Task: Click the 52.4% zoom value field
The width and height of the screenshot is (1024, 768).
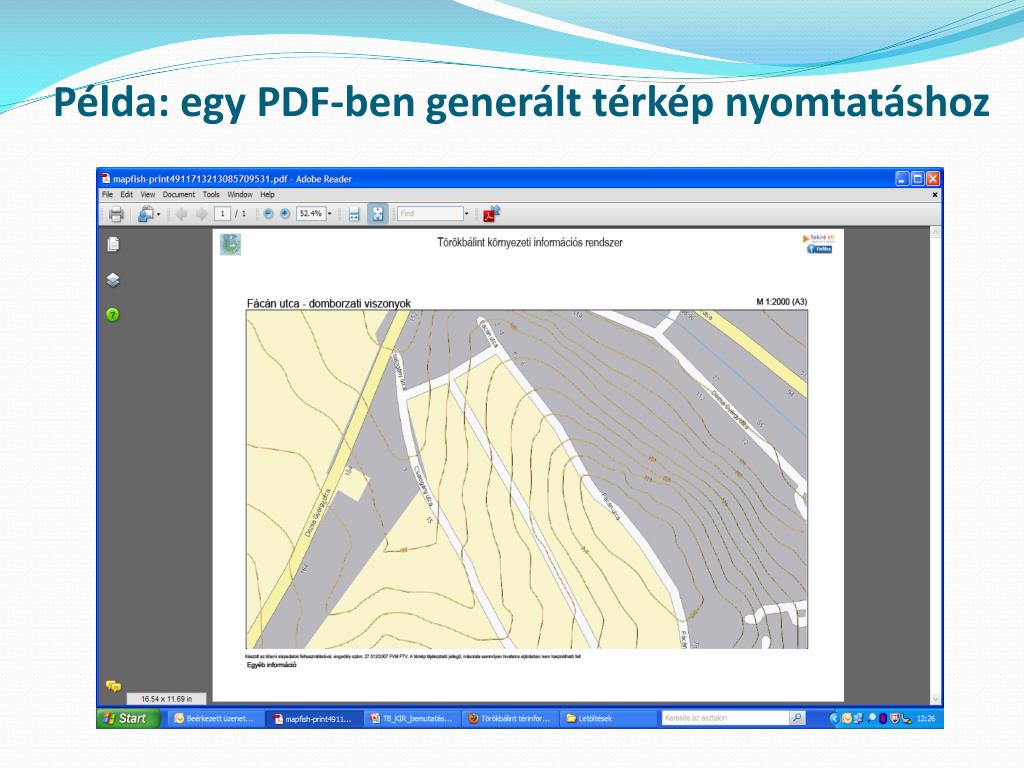Action: click(311, 214)
